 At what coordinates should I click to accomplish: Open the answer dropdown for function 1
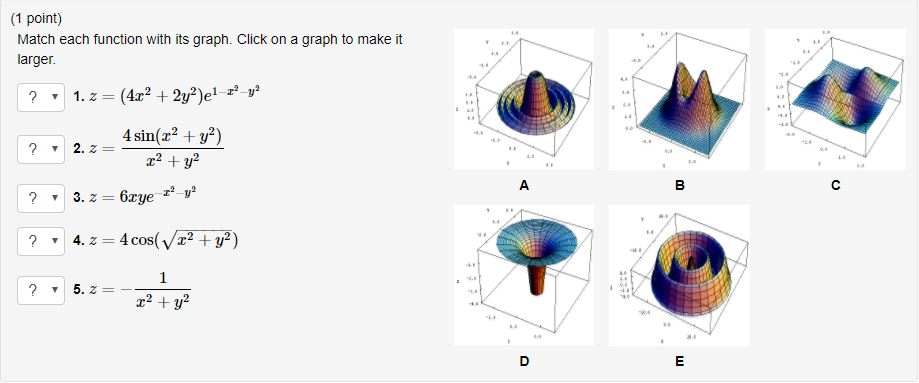coord(40,97)
